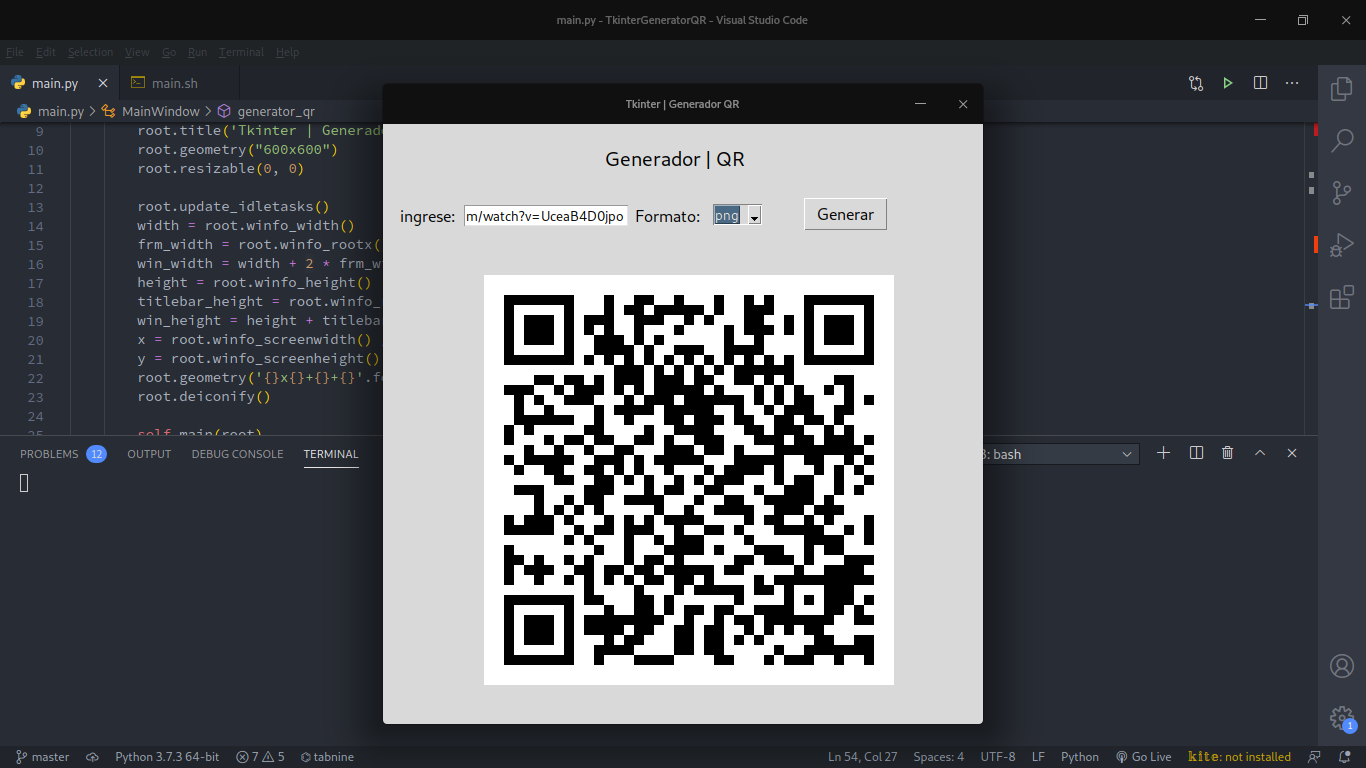This screenshot has width=1366, height=768.
Task: Click Ln 54, Col 27 status item
Action: pyautogui.click(x=863, y=757)
